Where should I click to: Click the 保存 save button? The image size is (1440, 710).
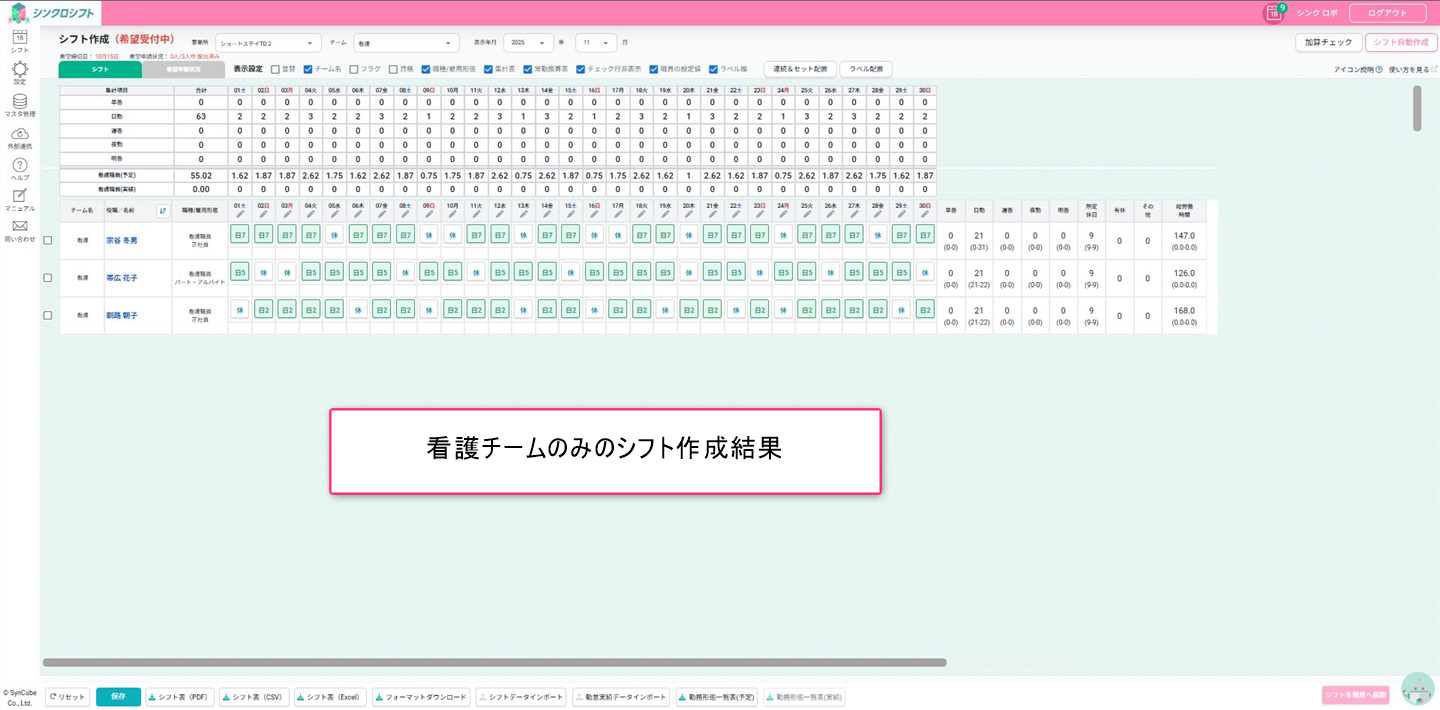(118, 697)
